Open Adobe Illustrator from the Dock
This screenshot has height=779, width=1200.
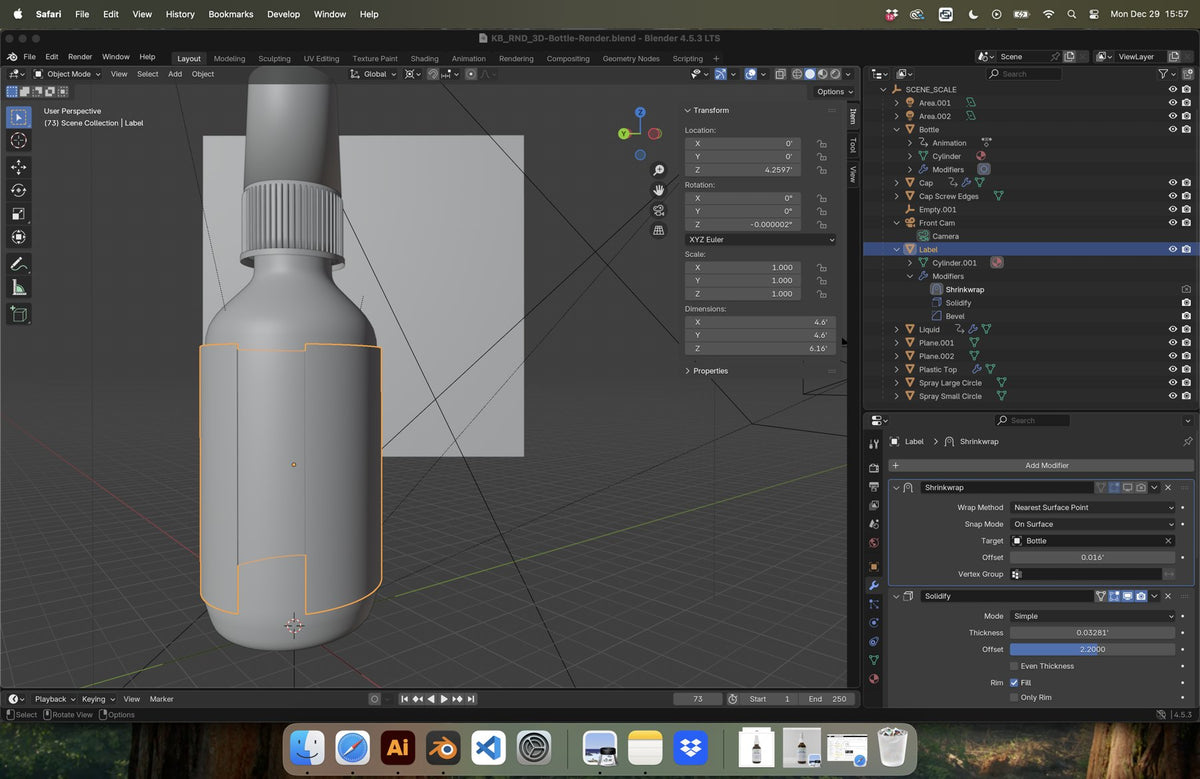[397, 747]
